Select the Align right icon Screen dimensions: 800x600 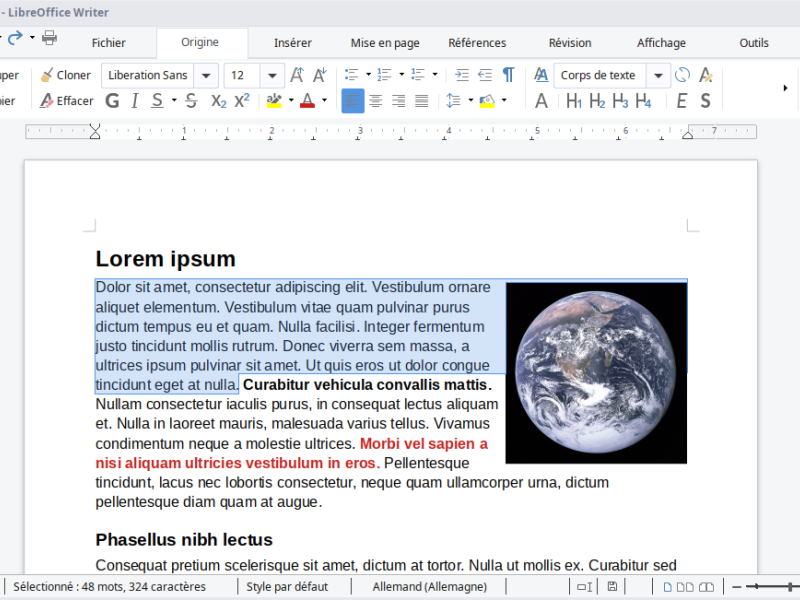coord(398,101)
